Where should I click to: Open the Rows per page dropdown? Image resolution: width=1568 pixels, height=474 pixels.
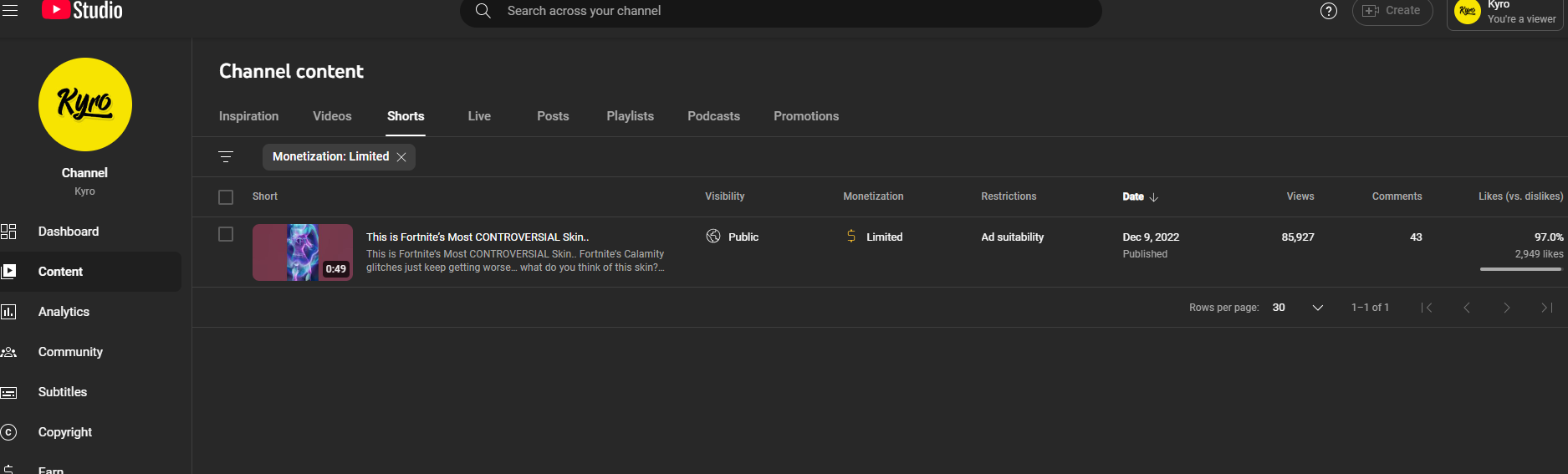pos(1298,308)
